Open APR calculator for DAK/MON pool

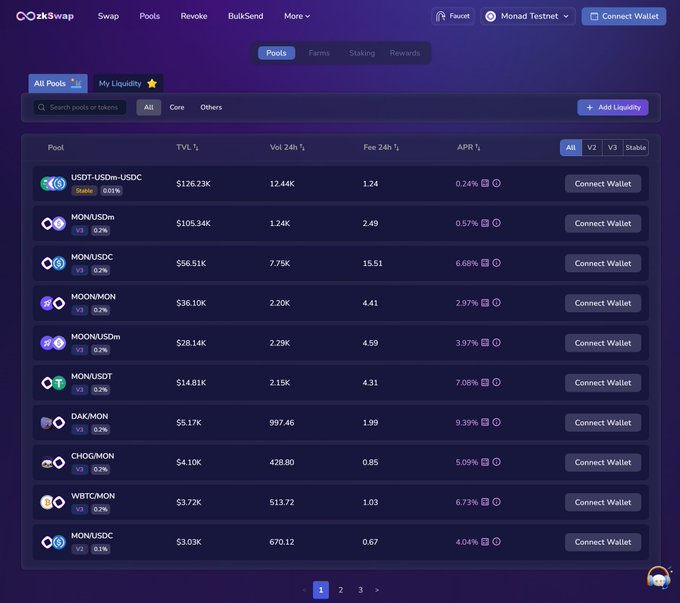[485, 422]
